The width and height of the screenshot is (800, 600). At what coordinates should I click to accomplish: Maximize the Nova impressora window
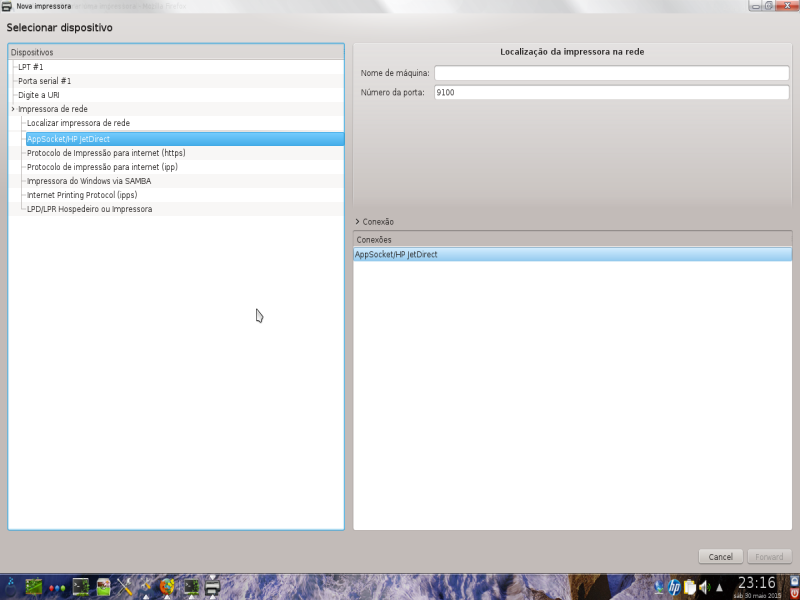point(768,6)
